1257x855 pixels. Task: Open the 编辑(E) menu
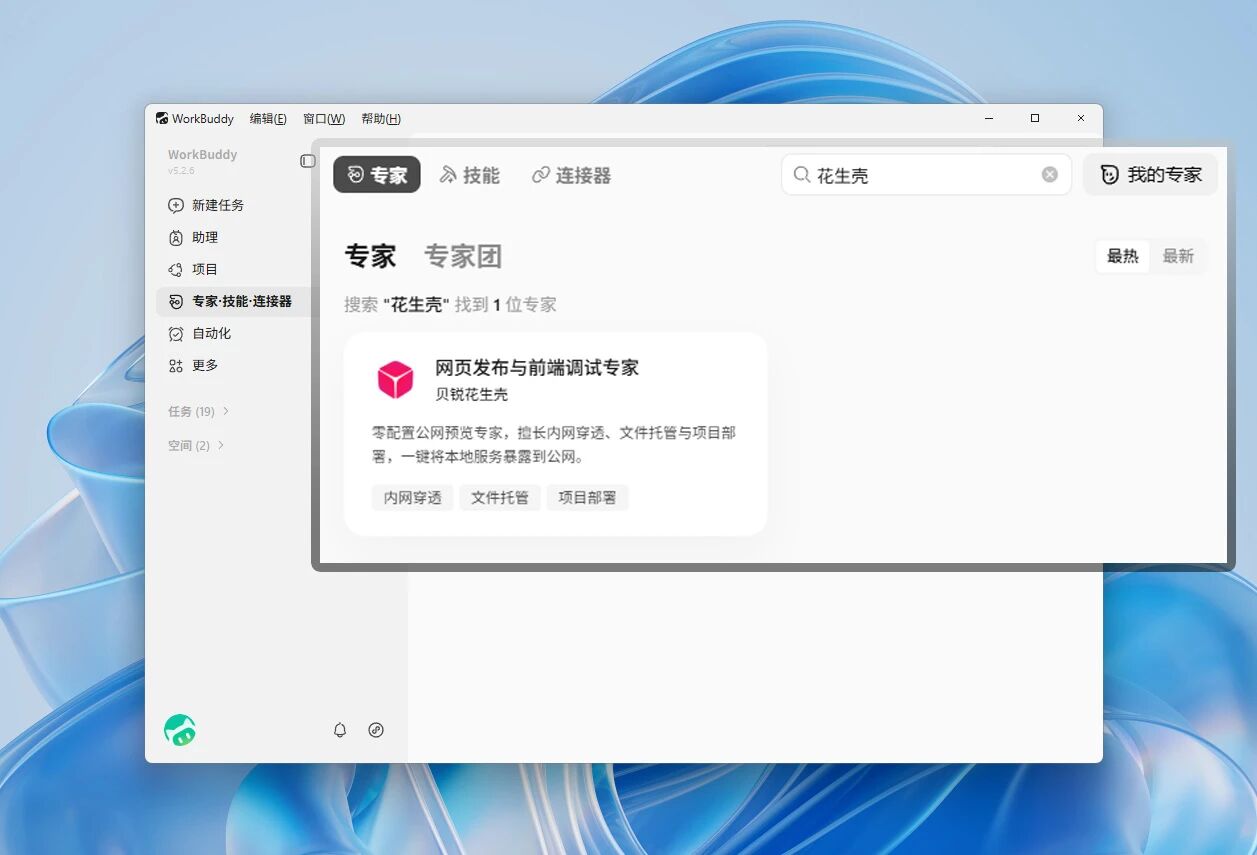(268, 118)
